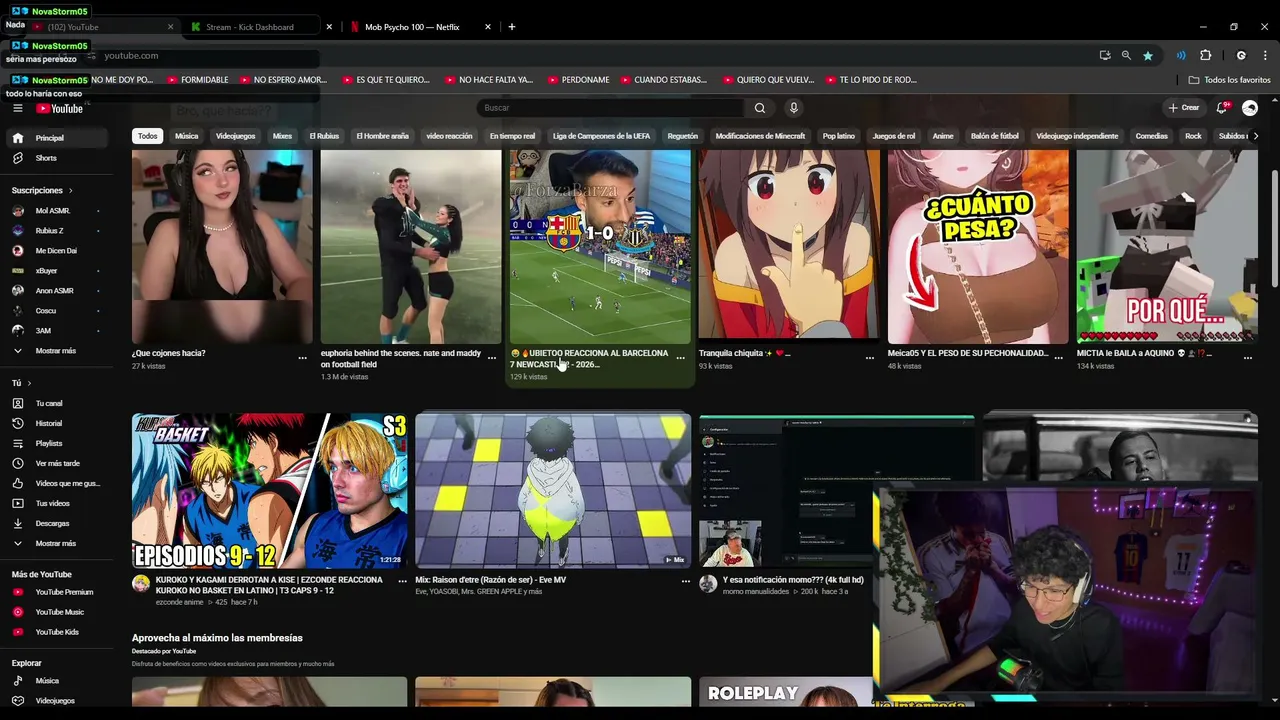Open the Todos los favoritos folder
Image resolution: width=1280 pixels, height=720 pixels.
[x=1229, y=80]
